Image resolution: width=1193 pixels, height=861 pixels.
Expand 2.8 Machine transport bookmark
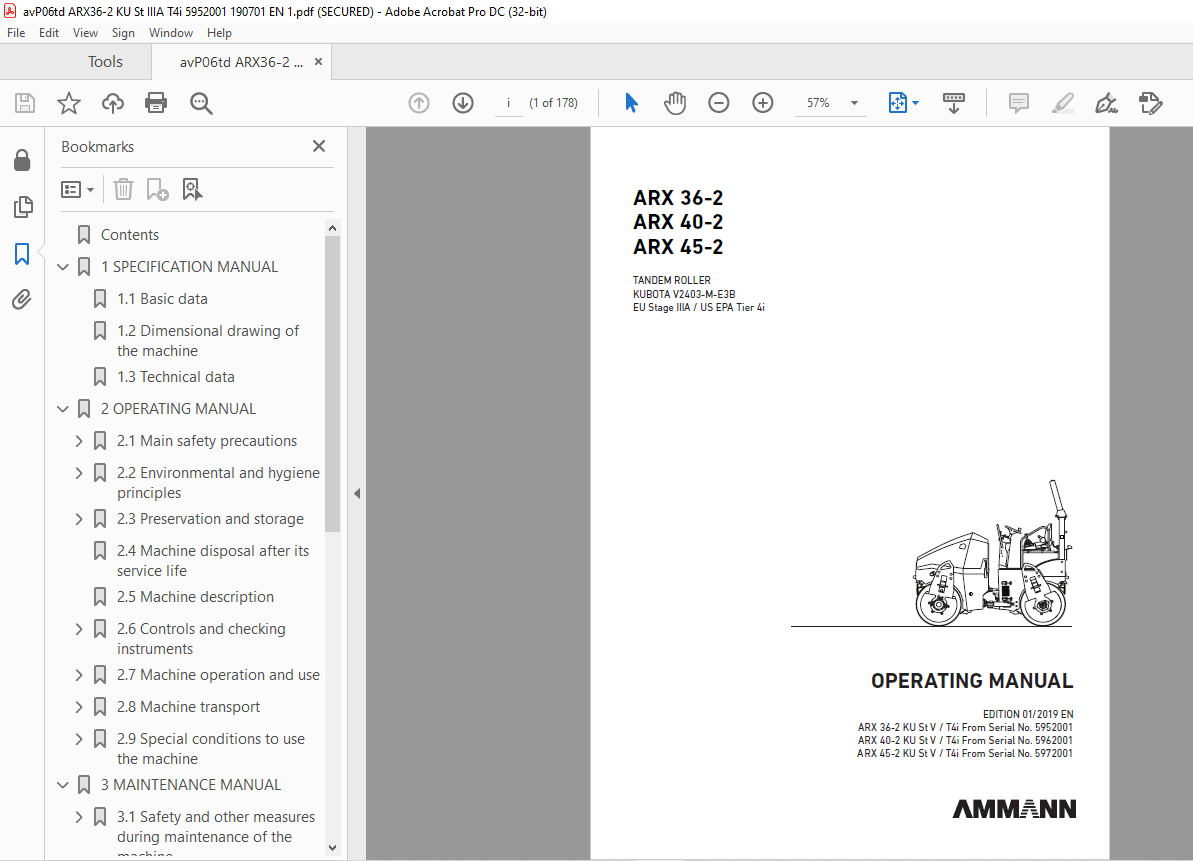click(79, 707)
